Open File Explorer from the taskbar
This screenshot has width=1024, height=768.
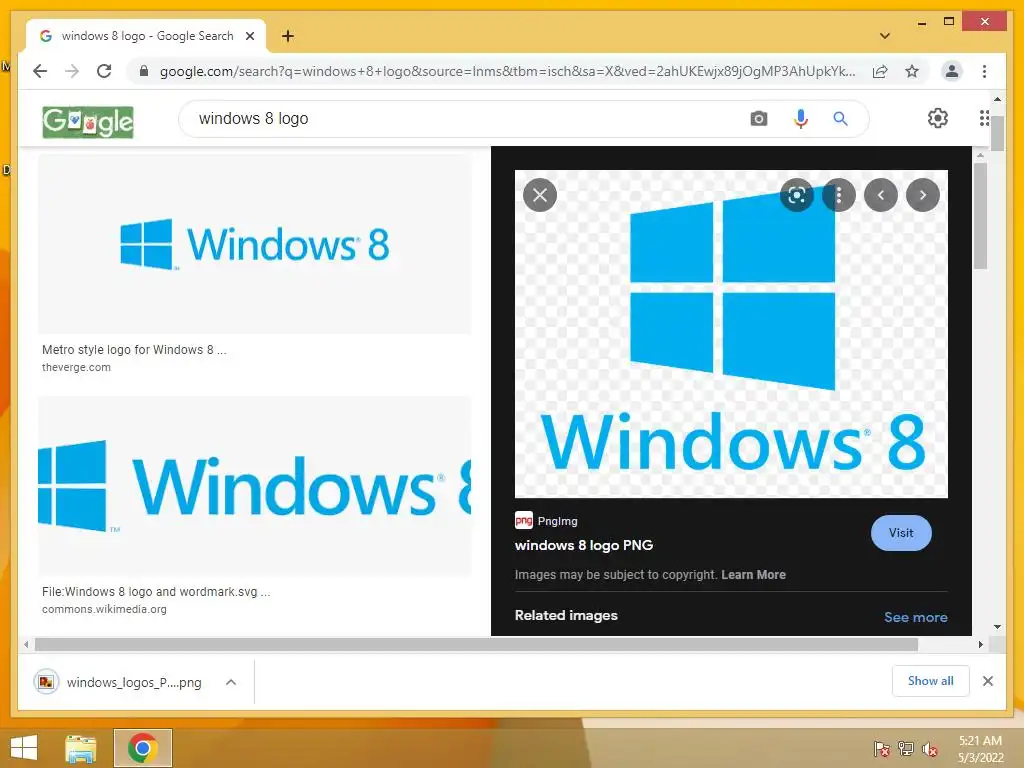(x=80, y=748)
